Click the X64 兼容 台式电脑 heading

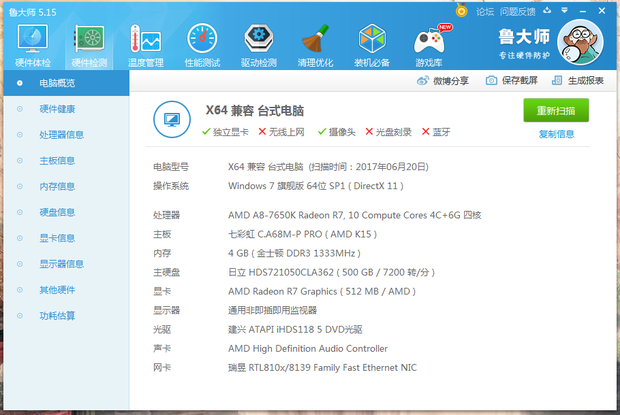pos(255,111)
